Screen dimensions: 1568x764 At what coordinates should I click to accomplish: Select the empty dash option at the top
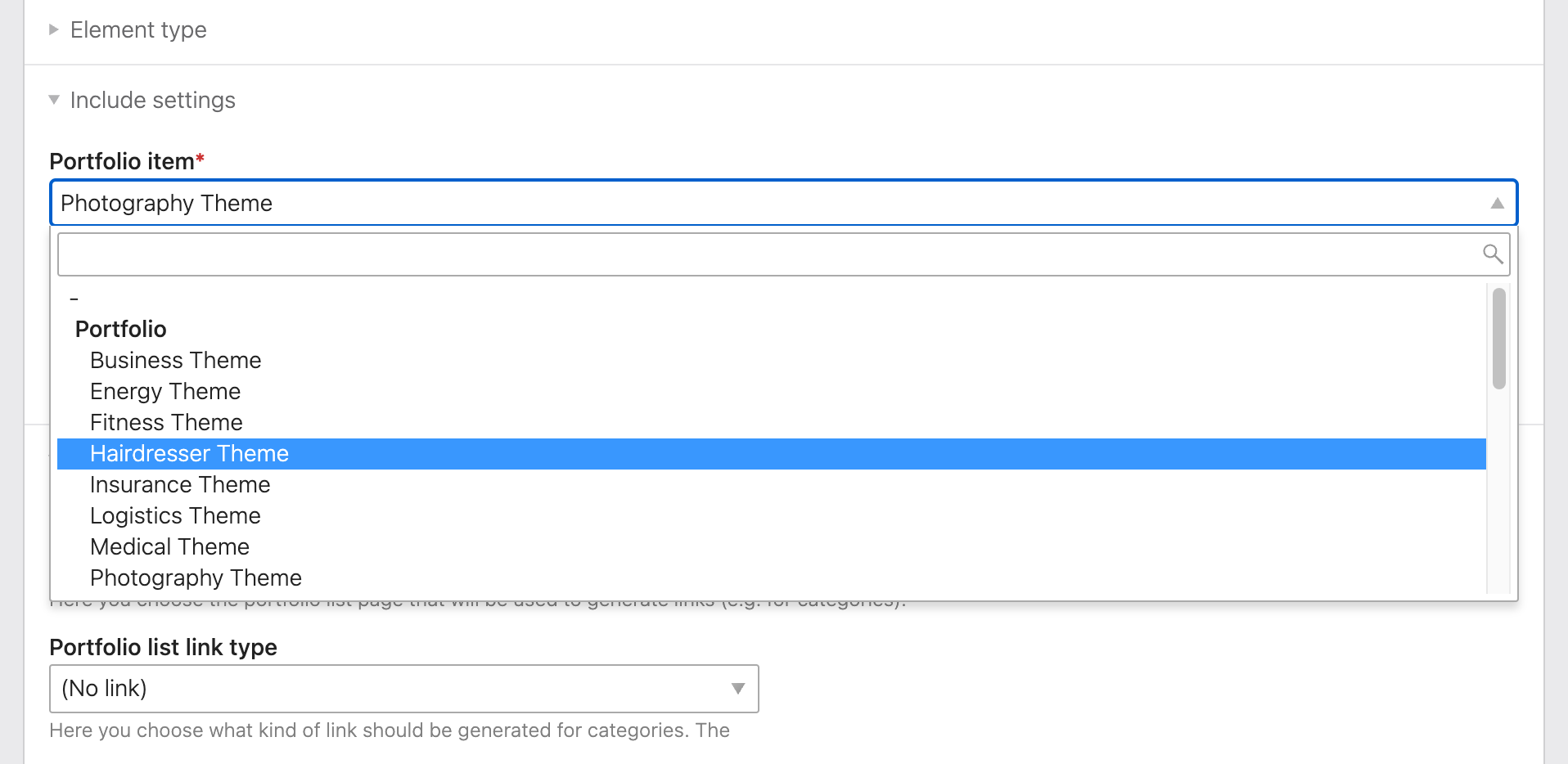point(74,298)
